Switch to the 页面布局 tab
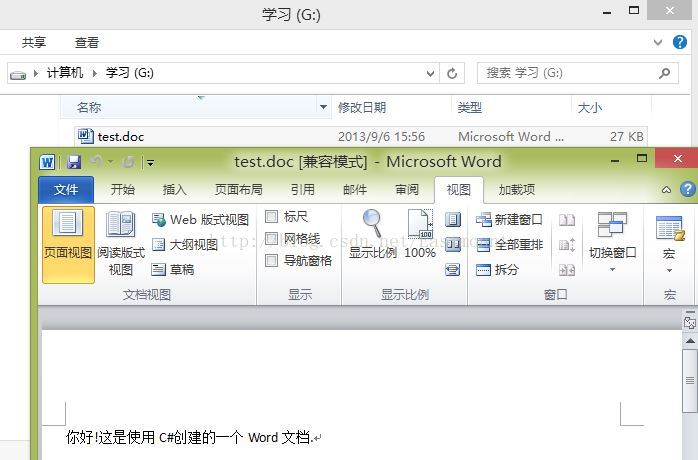 (x=239, y=190)
